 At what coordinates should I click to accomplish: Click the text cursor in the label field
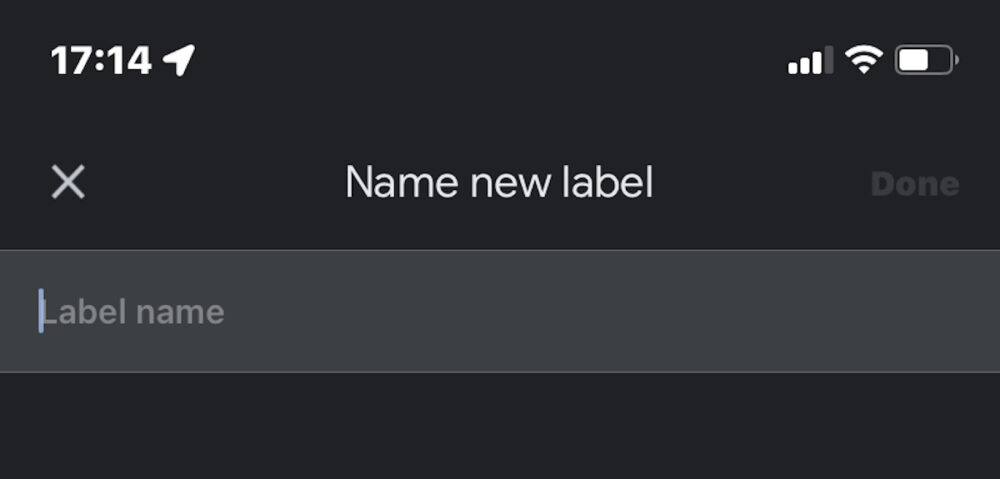click(41, 311)
